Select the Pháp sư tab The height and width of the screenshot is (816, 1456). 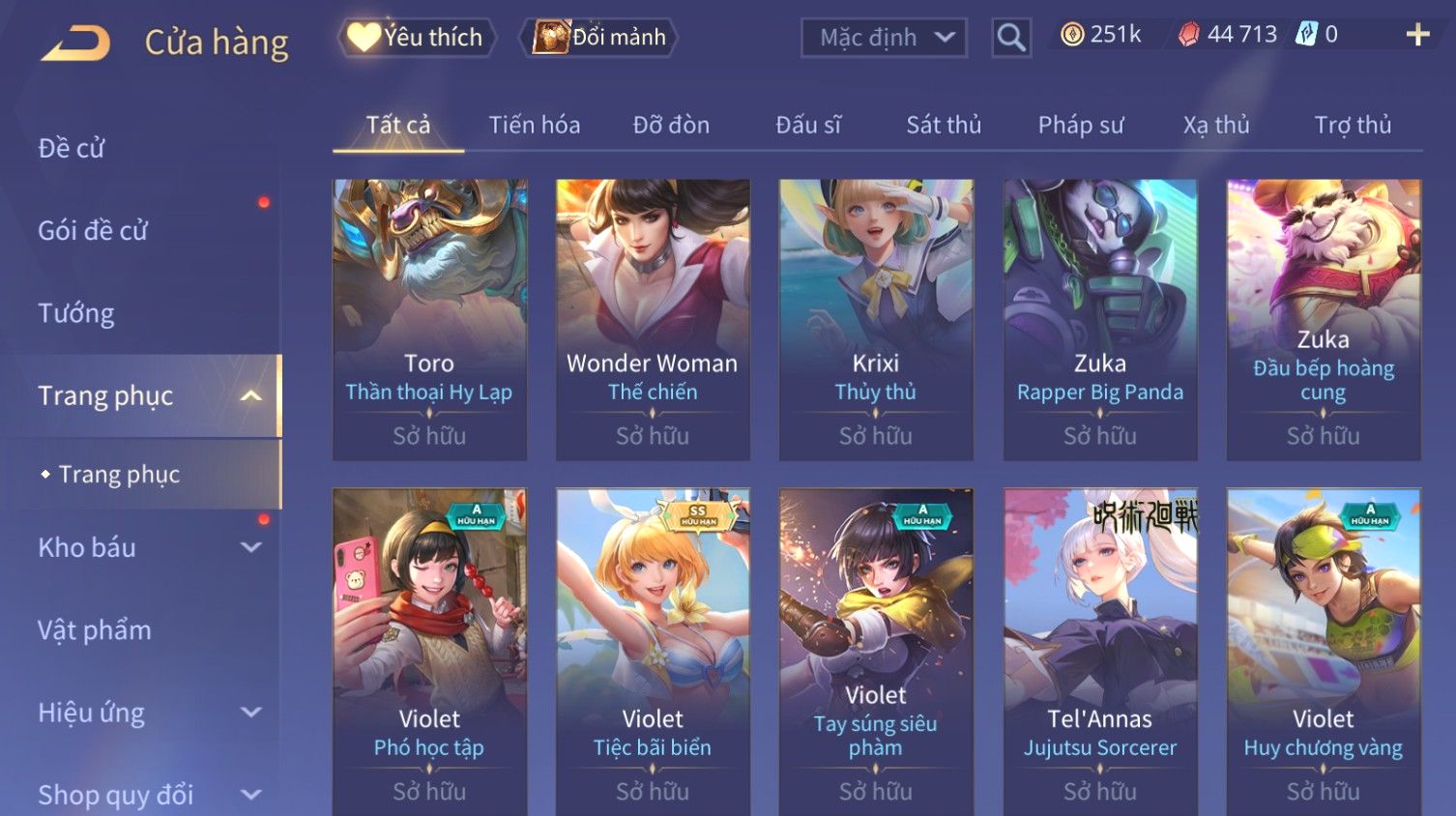pyautogui.click(x=1081, y=125)
